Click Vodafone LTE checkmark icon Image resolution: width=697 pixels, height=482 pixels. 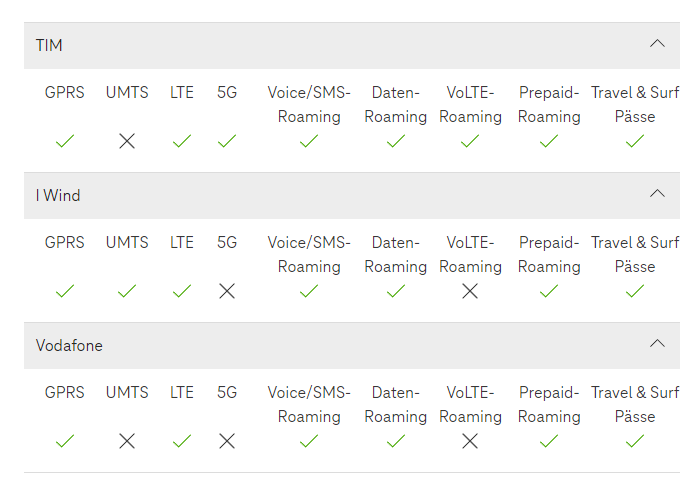[182, 441]
